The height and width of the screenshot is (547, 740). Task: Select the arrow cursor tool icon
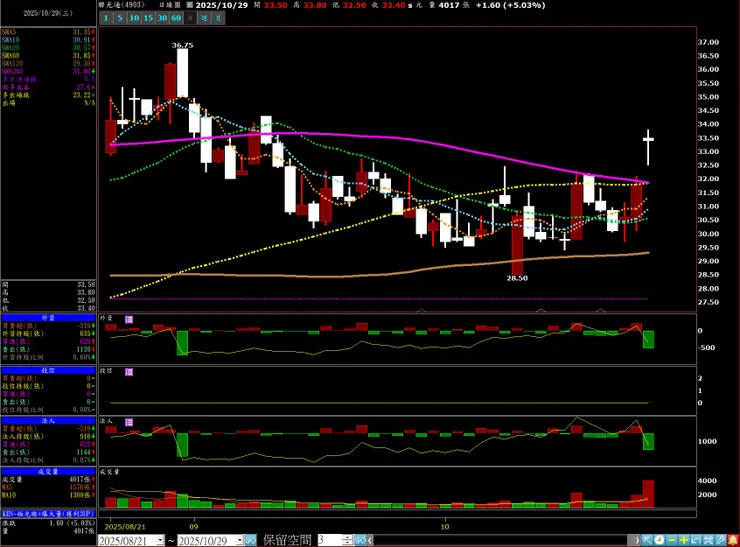pyautogui.click(x=647, y=539)
